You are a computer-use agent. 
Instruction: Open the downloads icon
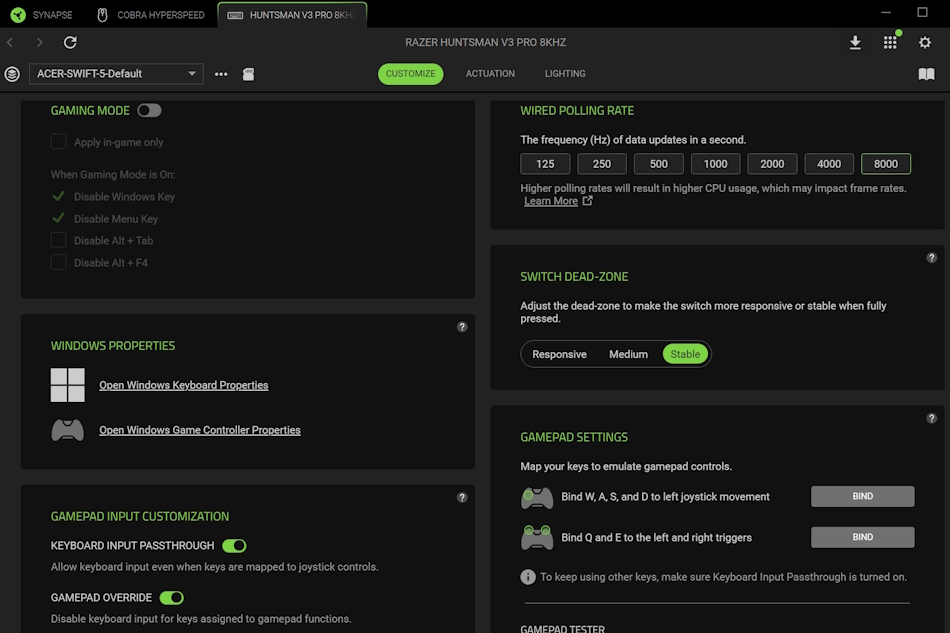855,42
